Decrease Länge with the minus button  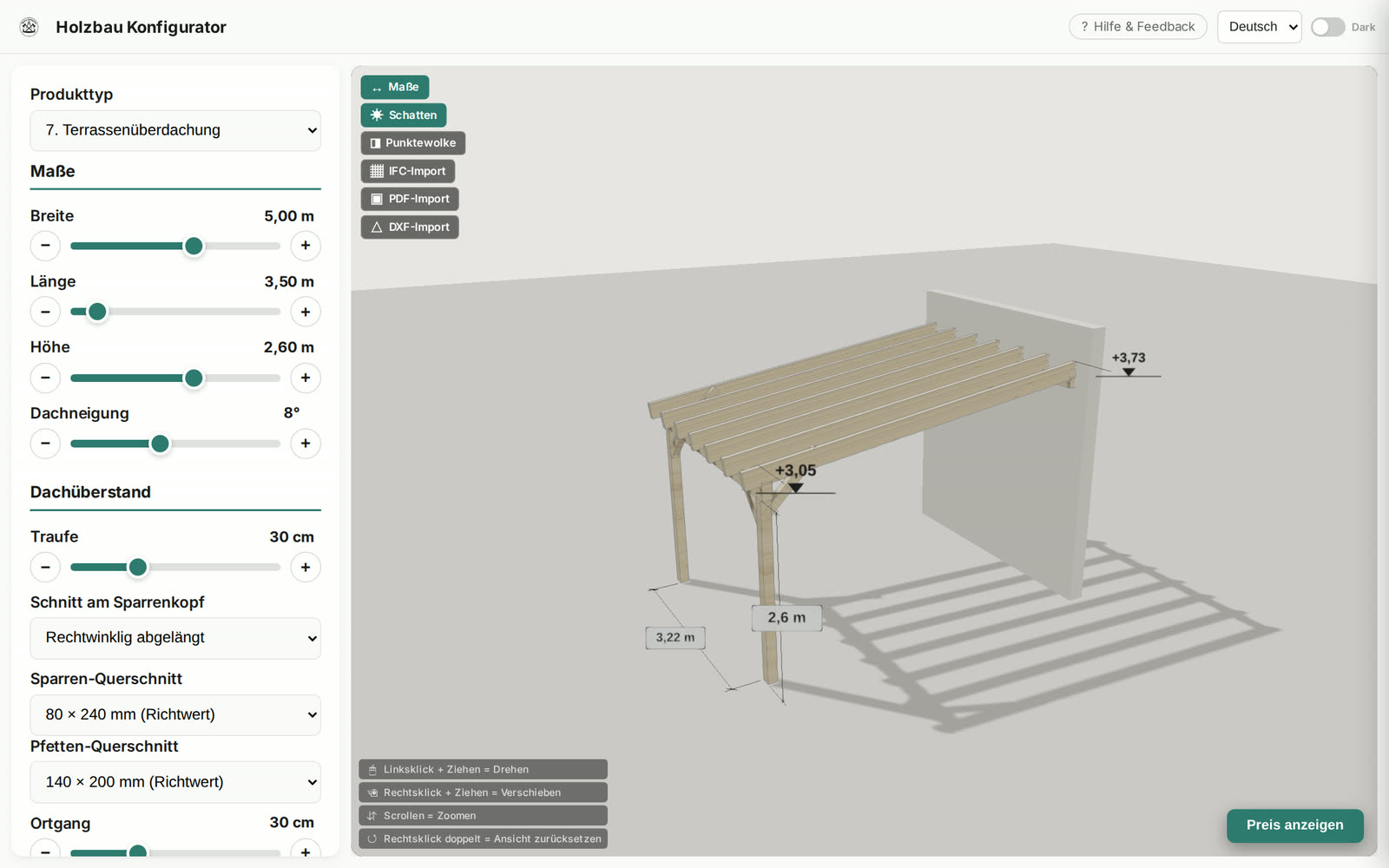pyautogui.click(x=45, y=312)
